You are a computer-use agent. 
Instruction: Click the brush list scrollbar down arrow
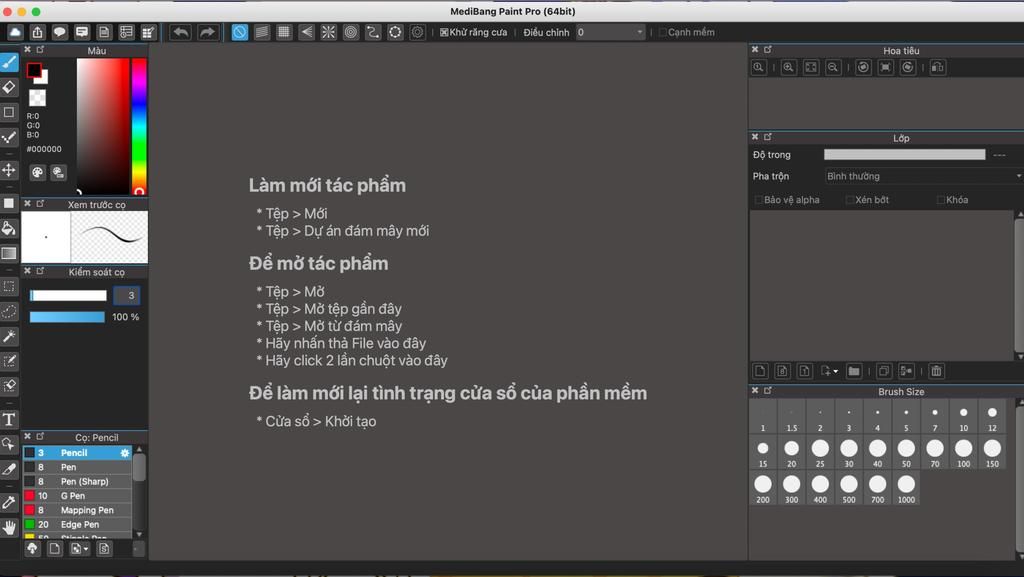pyautogui.click(x=138, y=534)
